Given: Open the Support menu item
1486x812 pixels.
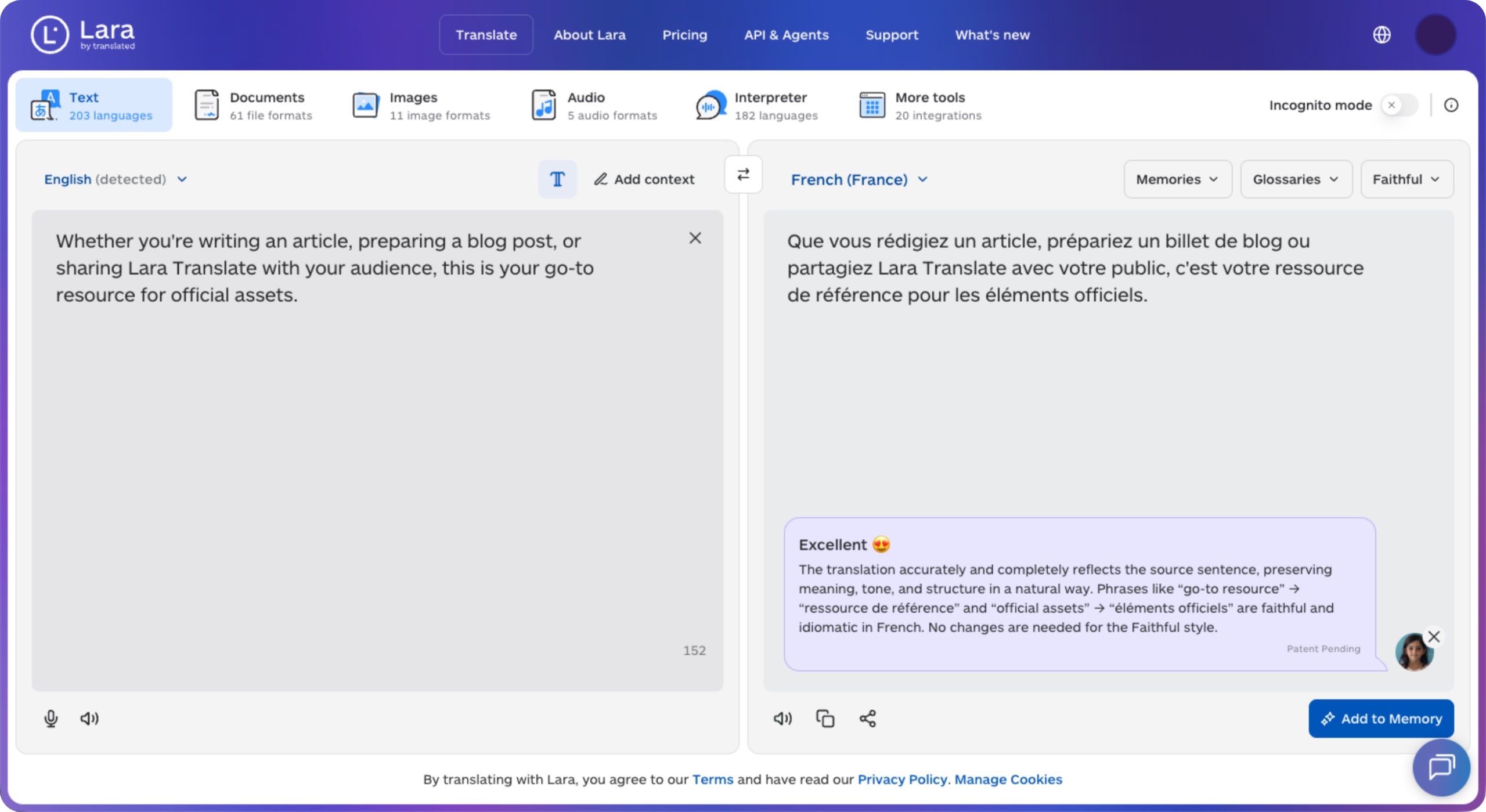Looking at the screenshot, I should [x=892, y=35].
